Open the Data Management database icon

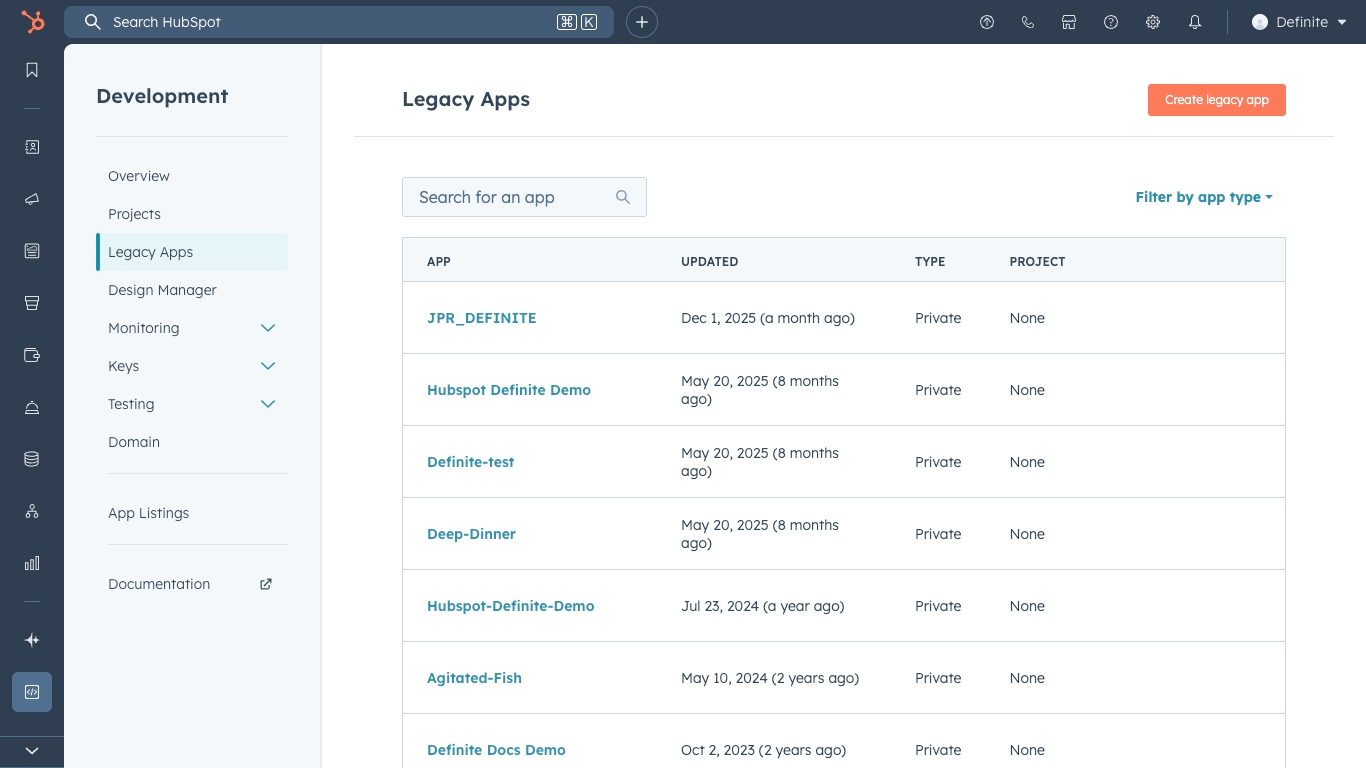click(x=32, y=459)
